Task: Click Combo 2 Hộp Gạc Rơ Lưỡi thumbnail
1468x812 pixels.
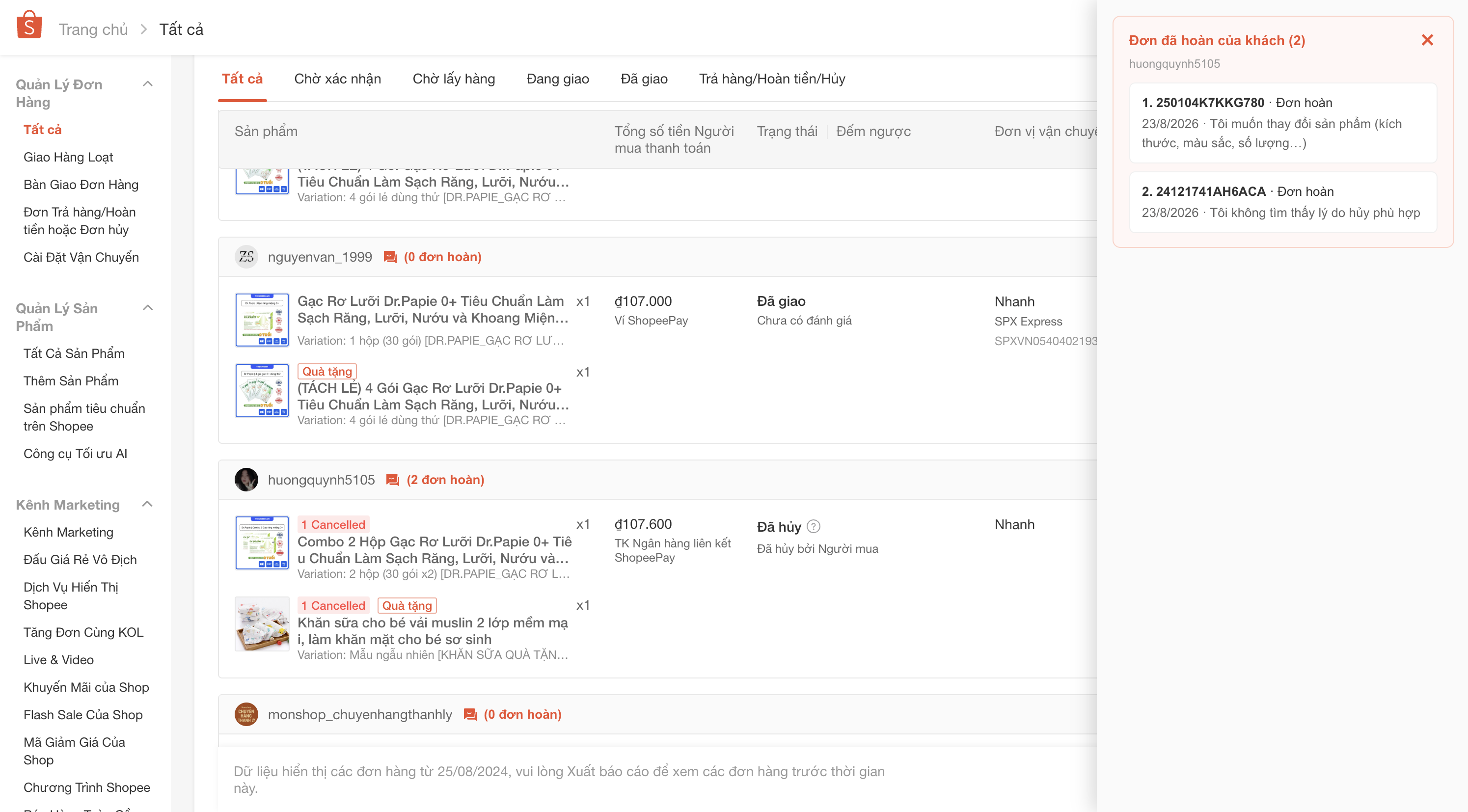Action: [x=262, y=543]
